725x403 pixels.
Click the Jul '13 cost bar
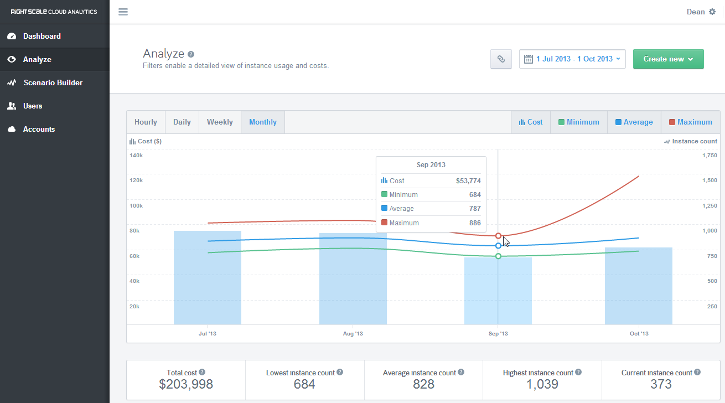pos(208,277)
